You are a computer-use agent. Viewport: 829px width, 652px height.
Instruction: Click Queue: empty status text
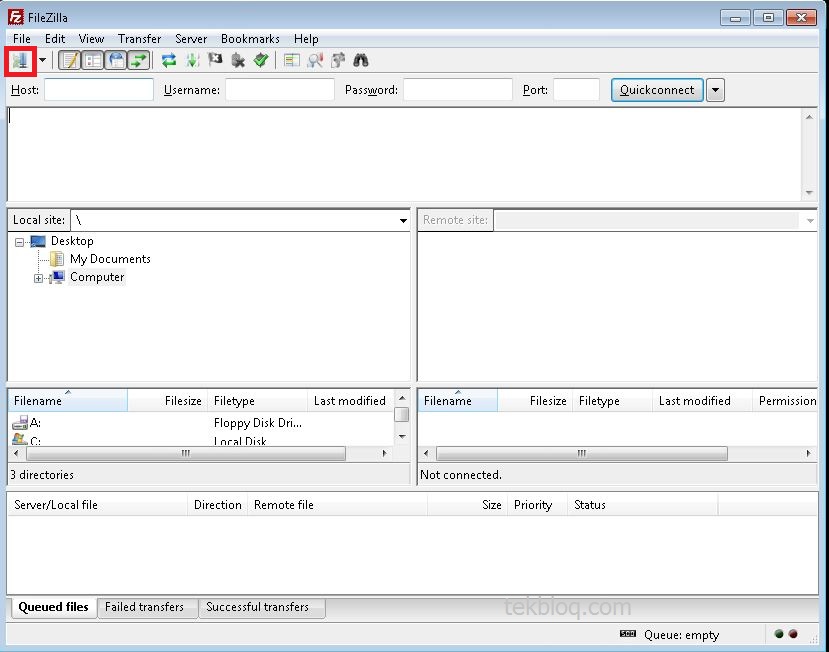click(x=681, y=635)
